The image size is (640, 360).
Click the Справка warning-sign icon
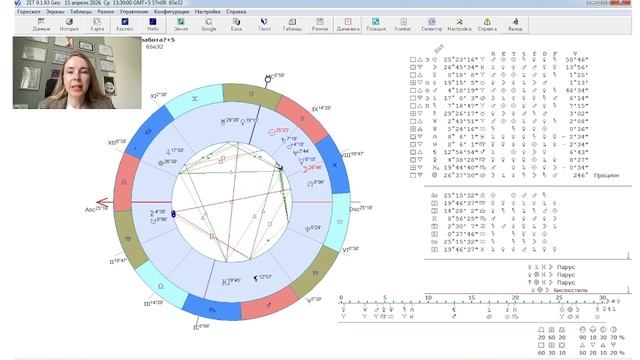point(487,25)
